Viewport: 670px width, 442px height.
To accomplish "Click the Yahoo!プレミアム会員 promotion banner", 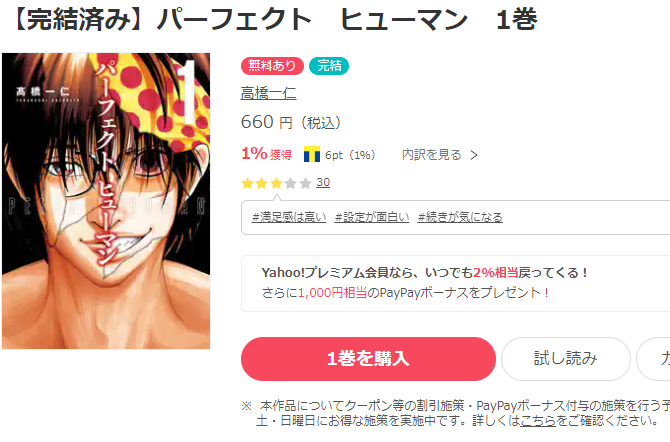I will click(x=455, y=283).
